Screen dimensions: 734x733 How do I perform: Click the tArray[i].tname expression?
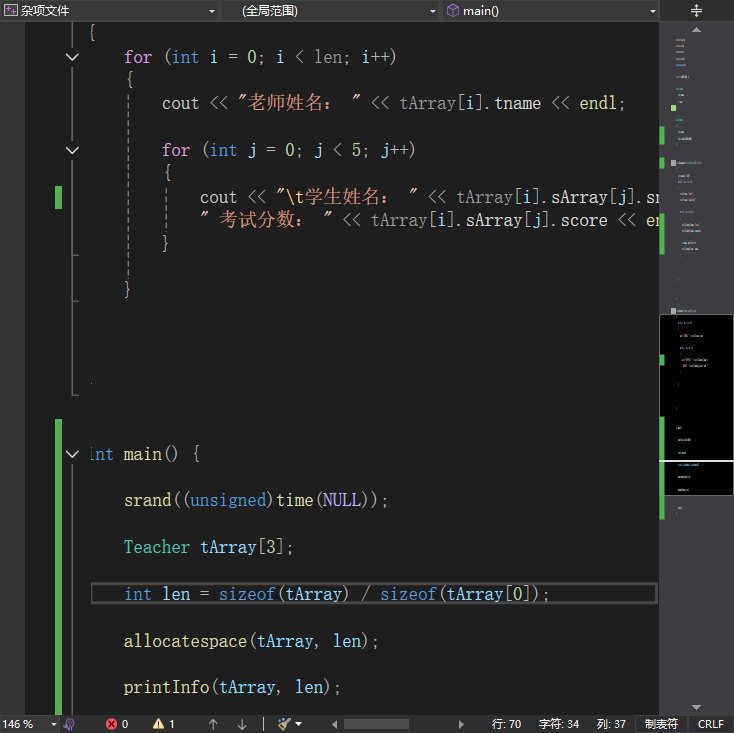[x=470, y=103]
